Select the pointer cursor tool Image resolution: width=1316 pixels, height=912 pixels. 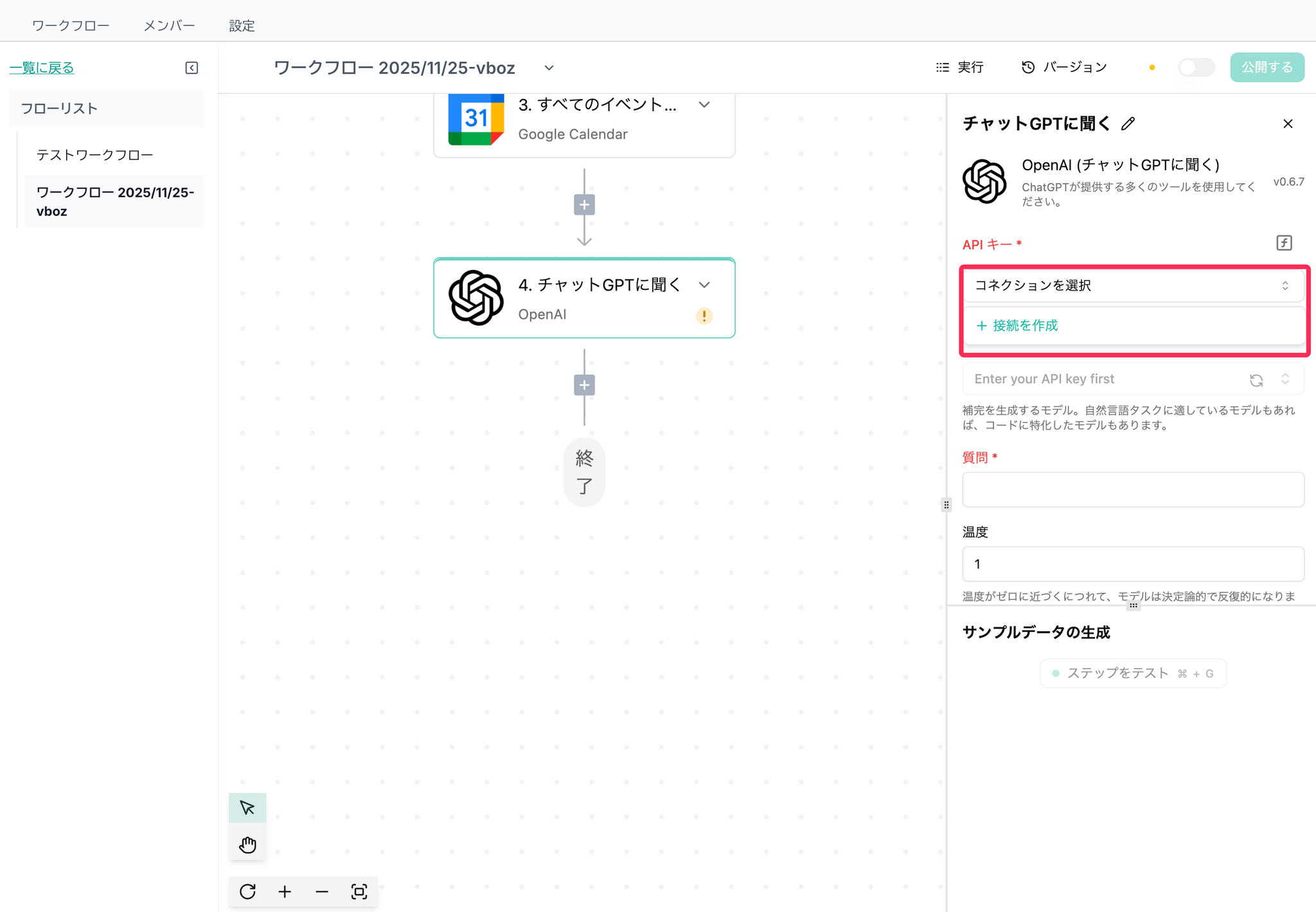click(247, 808)
